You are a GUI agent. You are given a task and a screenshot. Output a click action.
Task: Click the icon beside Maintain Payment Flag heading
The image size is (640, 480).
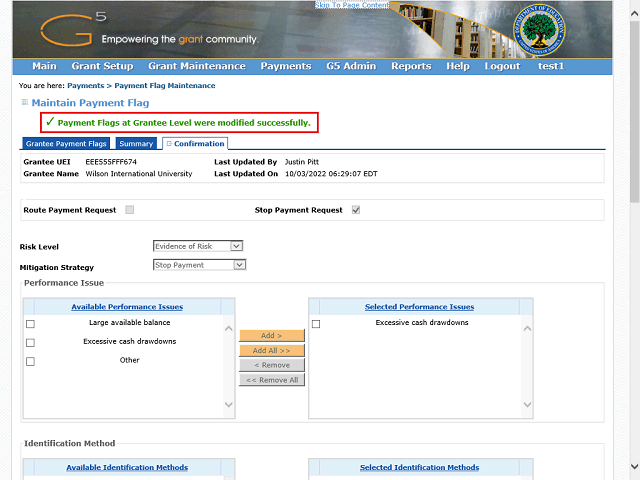point(24,103)
